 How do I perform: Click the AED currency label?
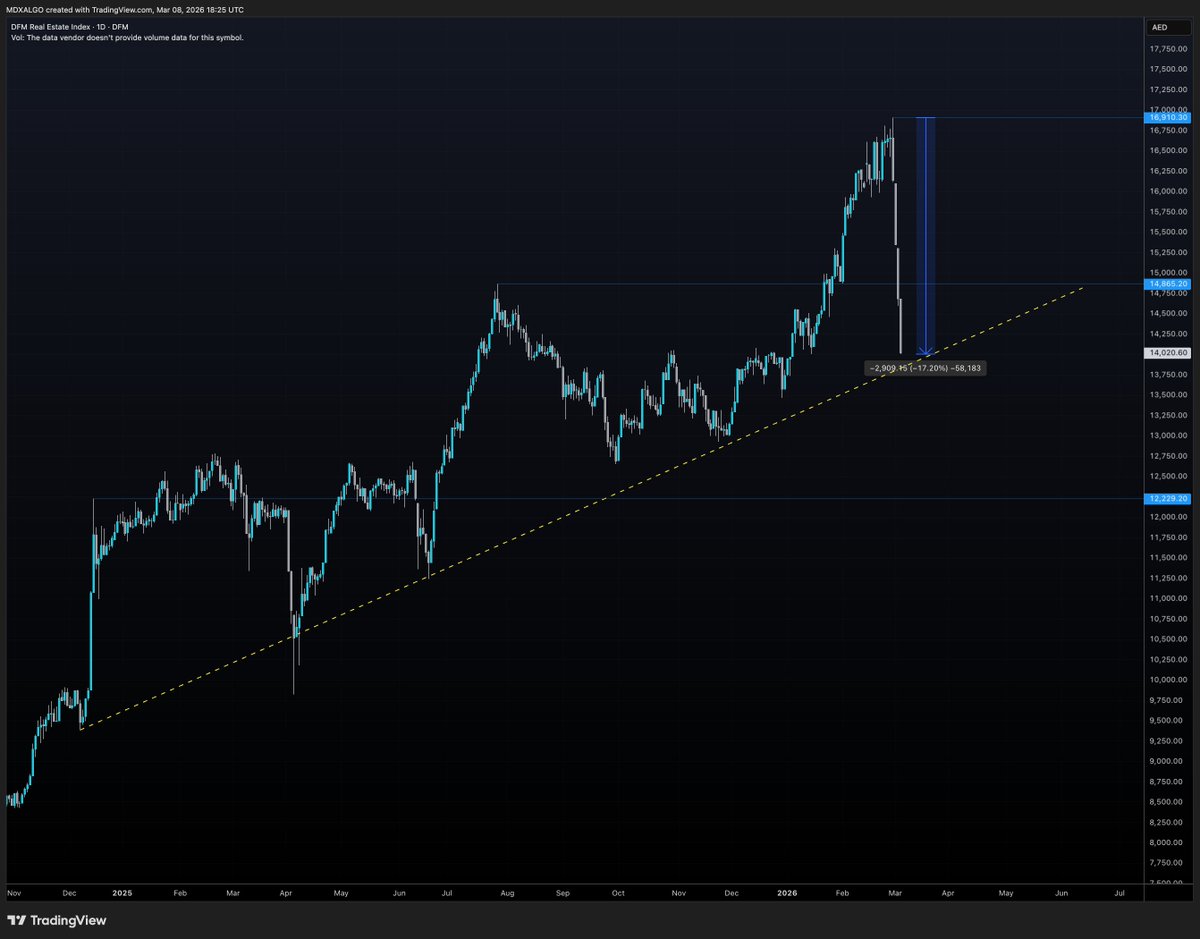(x=1170, y=30)
